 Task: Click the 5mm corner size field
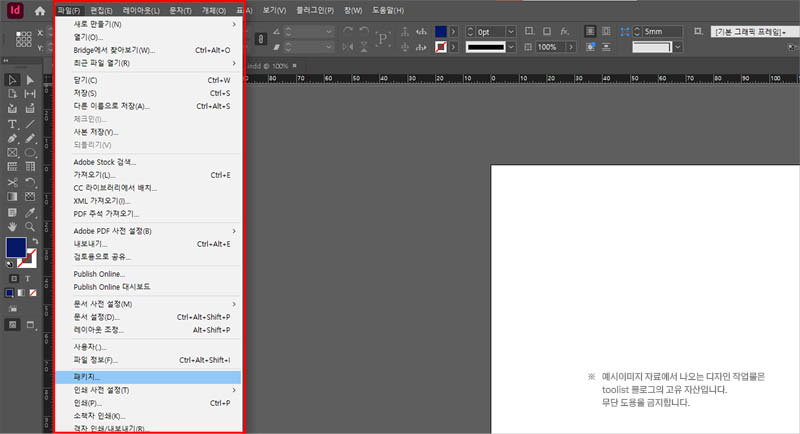[x=662, y=32]
